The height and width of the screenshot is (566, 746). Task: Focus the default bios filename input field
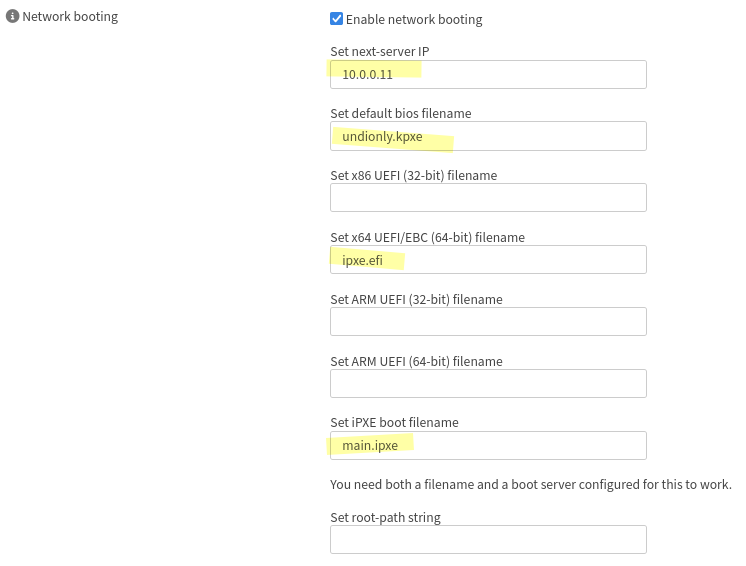(x=488, y=137)
